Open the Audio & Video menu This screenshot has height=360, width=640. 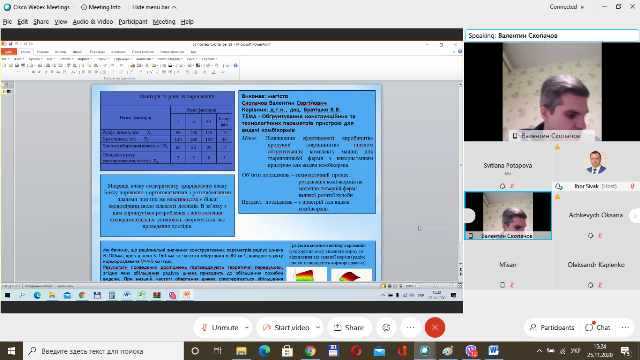93,22
